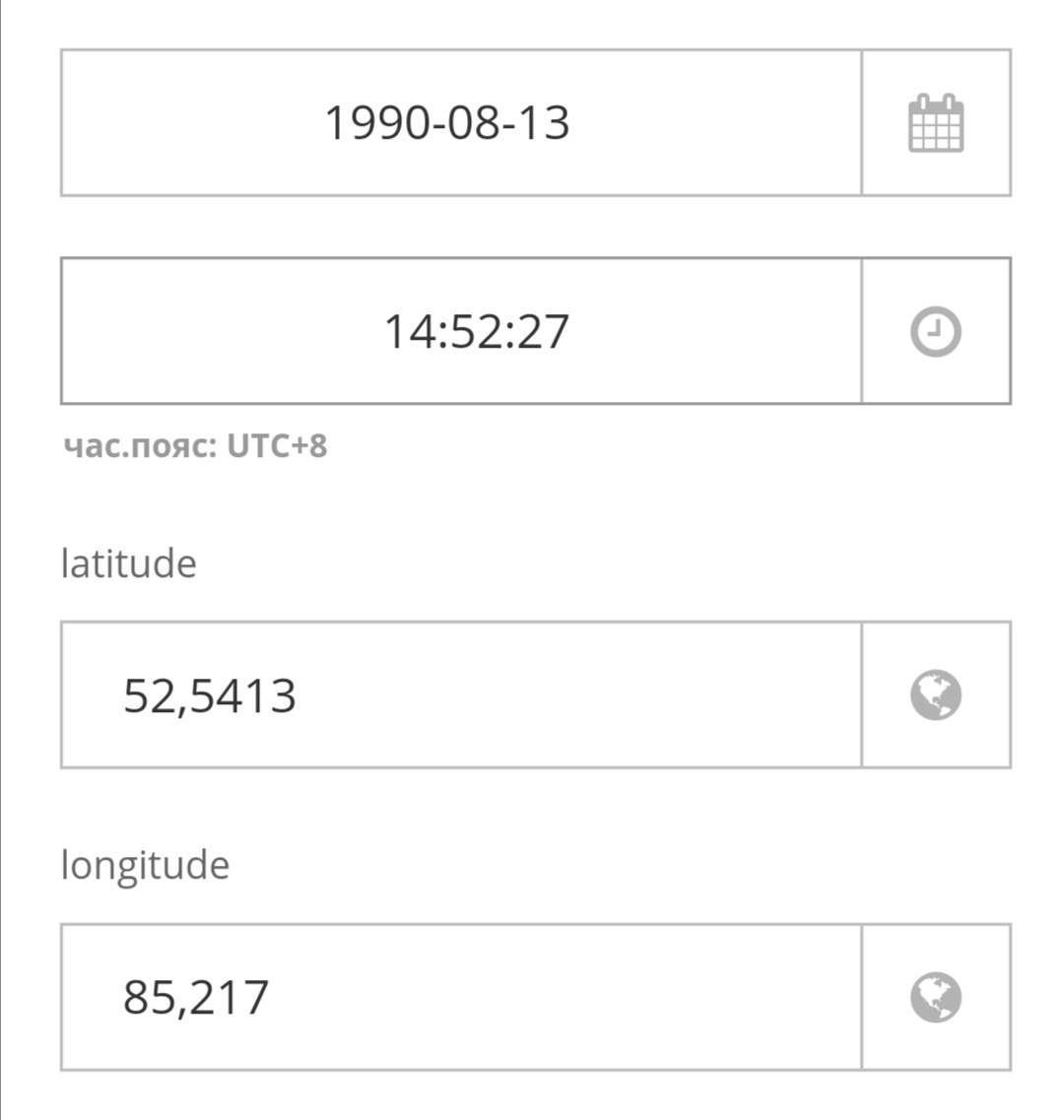Choose a date via the calendar button
The height and width of the screenshot is (1120, 1064).
point(936,123)
